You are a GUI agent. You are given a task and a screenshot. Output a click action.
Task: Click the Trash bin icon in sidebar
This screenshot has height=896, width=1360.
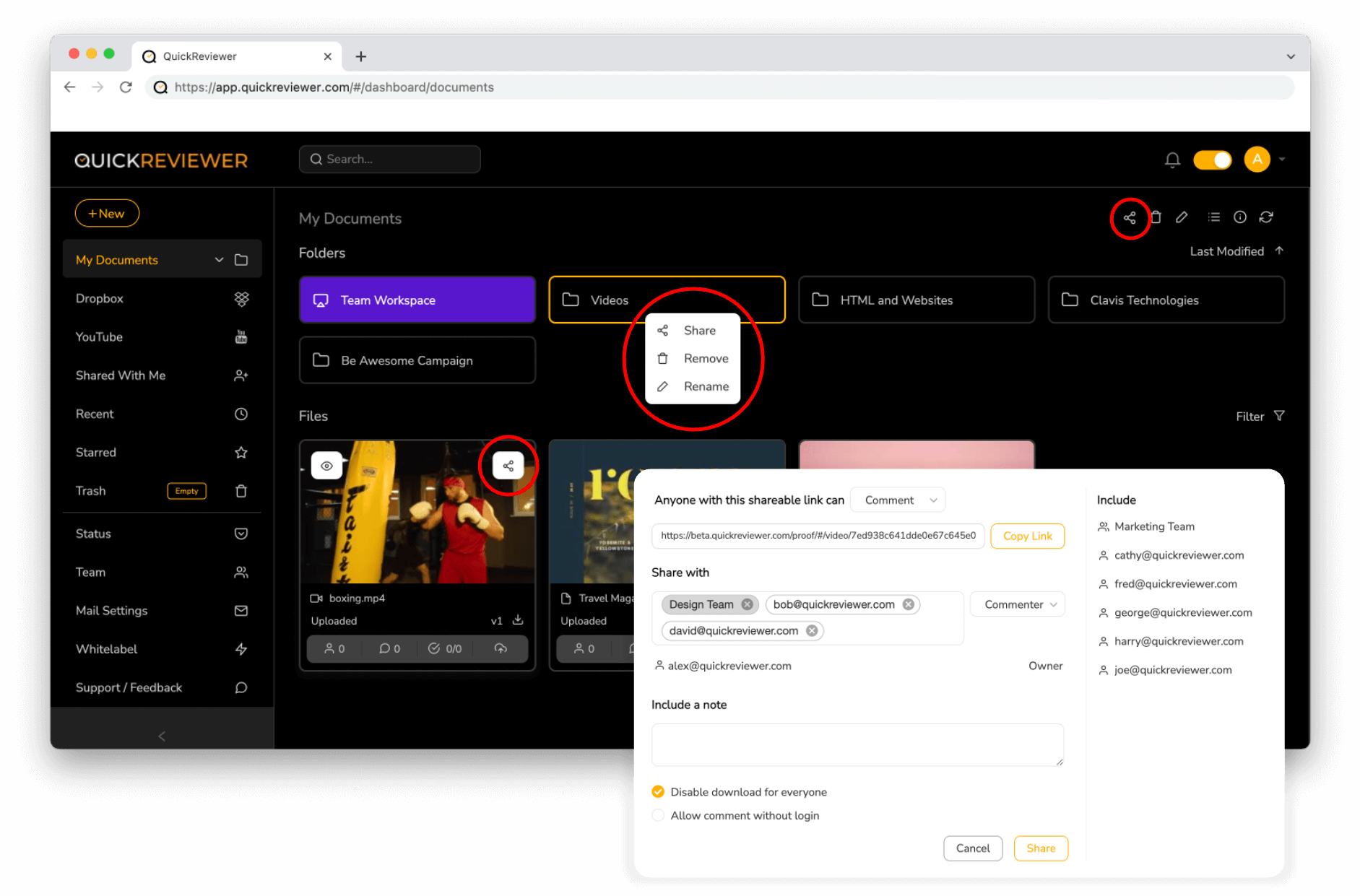point(241,491)
